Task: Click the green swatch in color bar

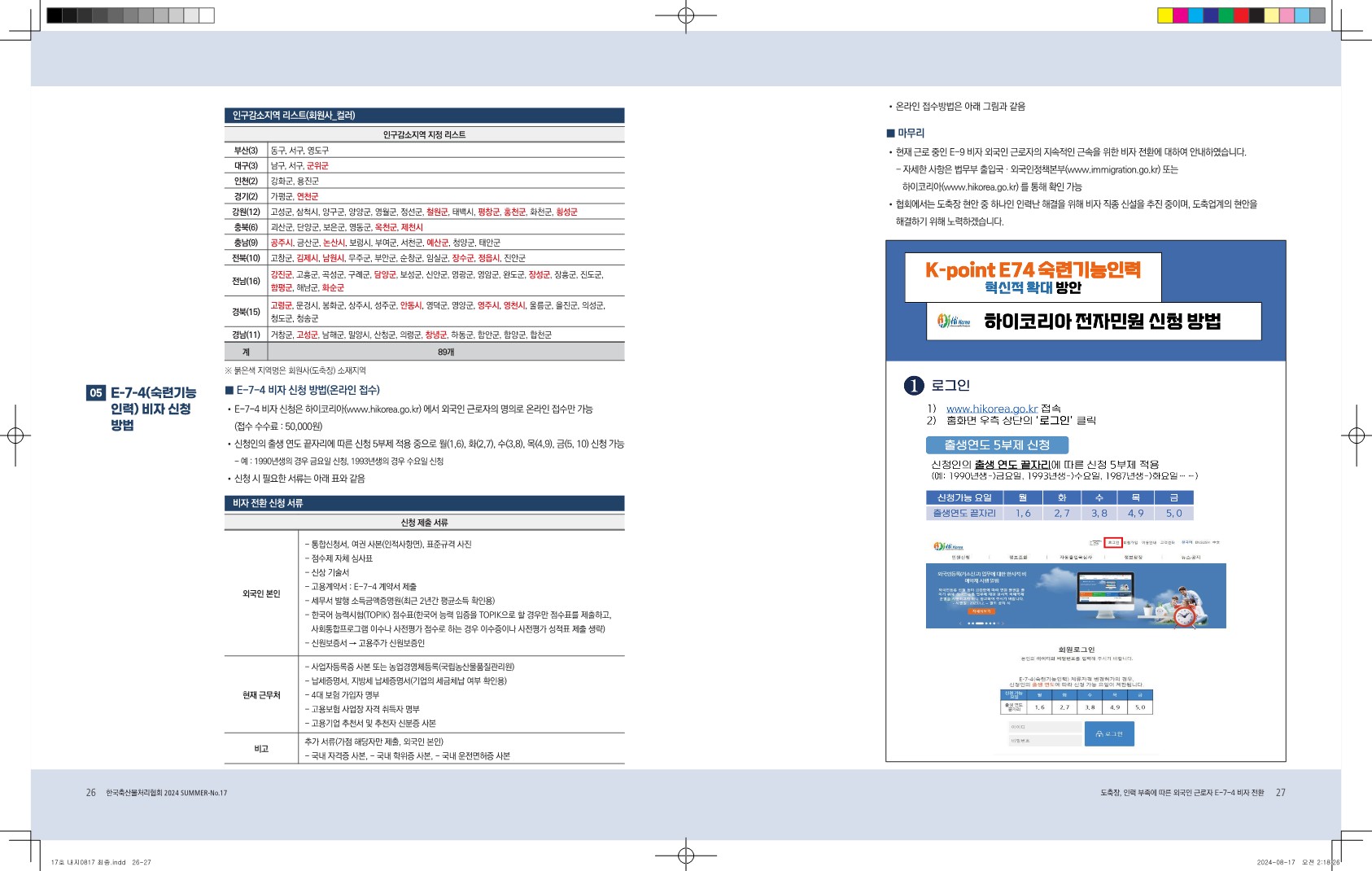Action: pos(1226,15)
